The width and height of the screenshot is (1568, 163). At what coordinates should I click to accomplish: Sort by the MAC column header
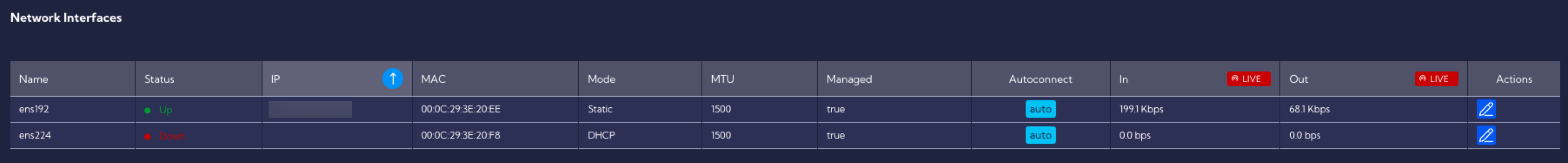click(x=433, y=79)
